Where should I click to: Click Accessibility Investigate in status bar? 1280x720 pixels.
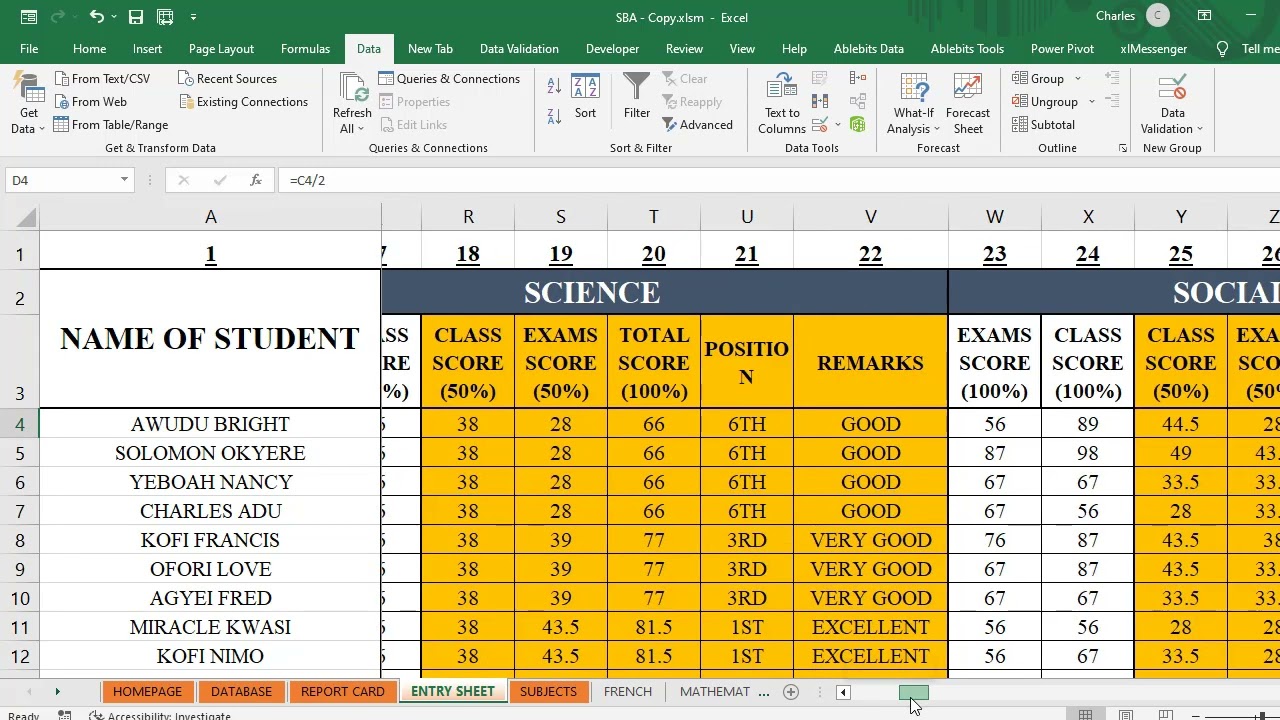pos(160,715)
